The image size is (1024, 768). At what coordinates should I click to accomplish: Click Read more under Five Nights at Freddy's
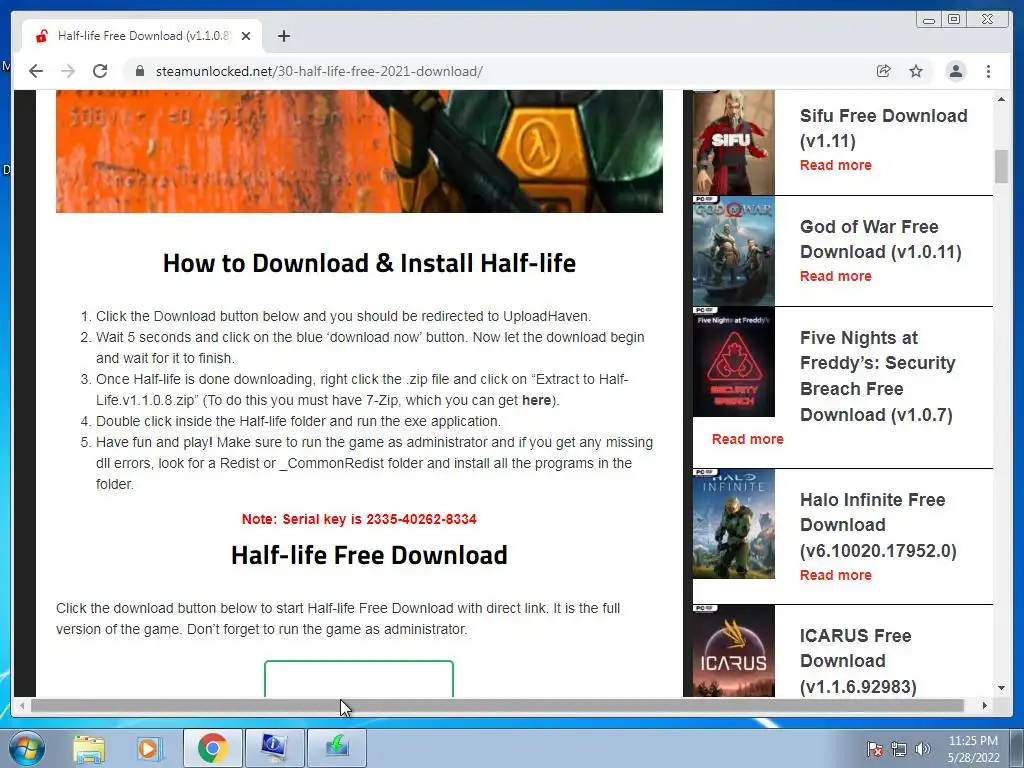(747, 440)
